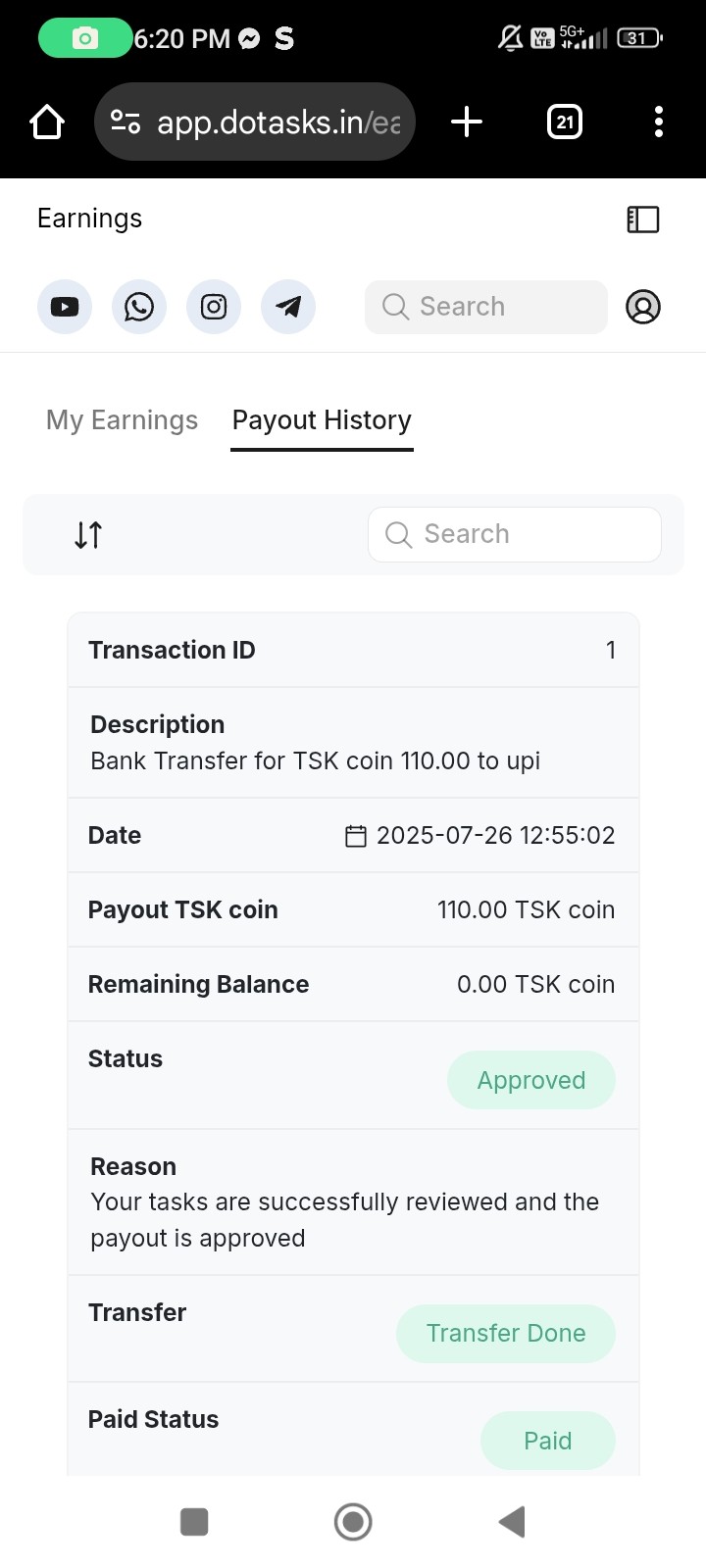706x1568 pixels.
Task: Tap the Transfer Done badge
Action: tap(506, 1333)
